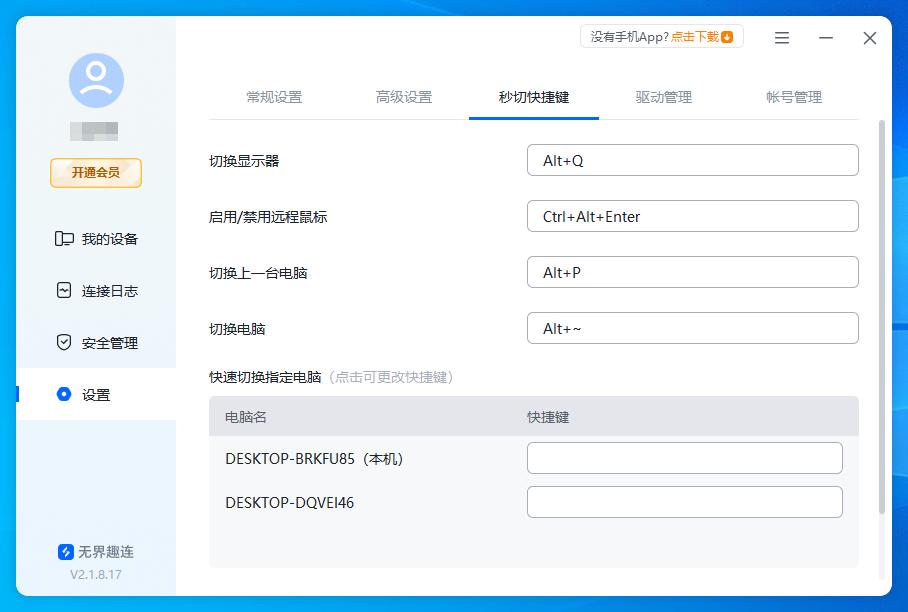Click the user avatar at top left
Image resolution: width=908 pixels, height=612 pixels.
pyautogui.click(x=95, y=80)
